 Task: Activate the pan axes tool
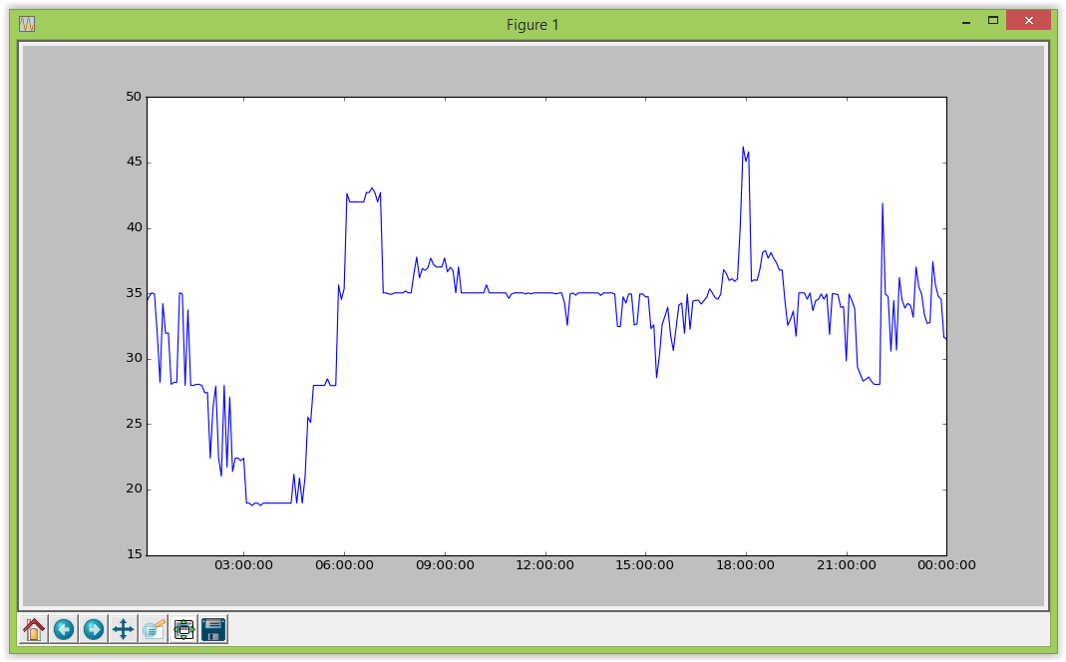[x=123, y=629]
